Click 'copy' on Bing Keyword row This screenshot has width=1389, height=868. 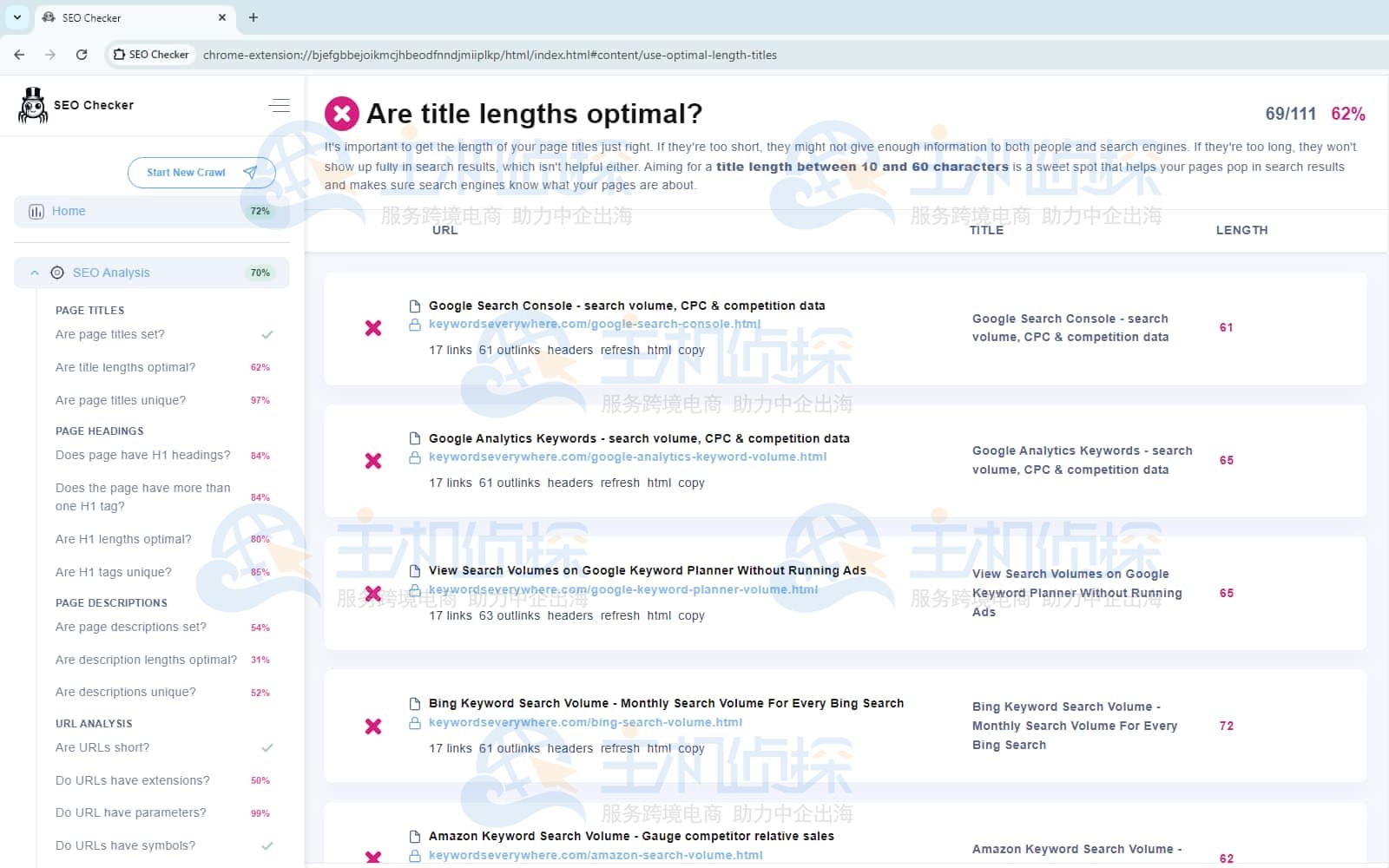[692, 748]
